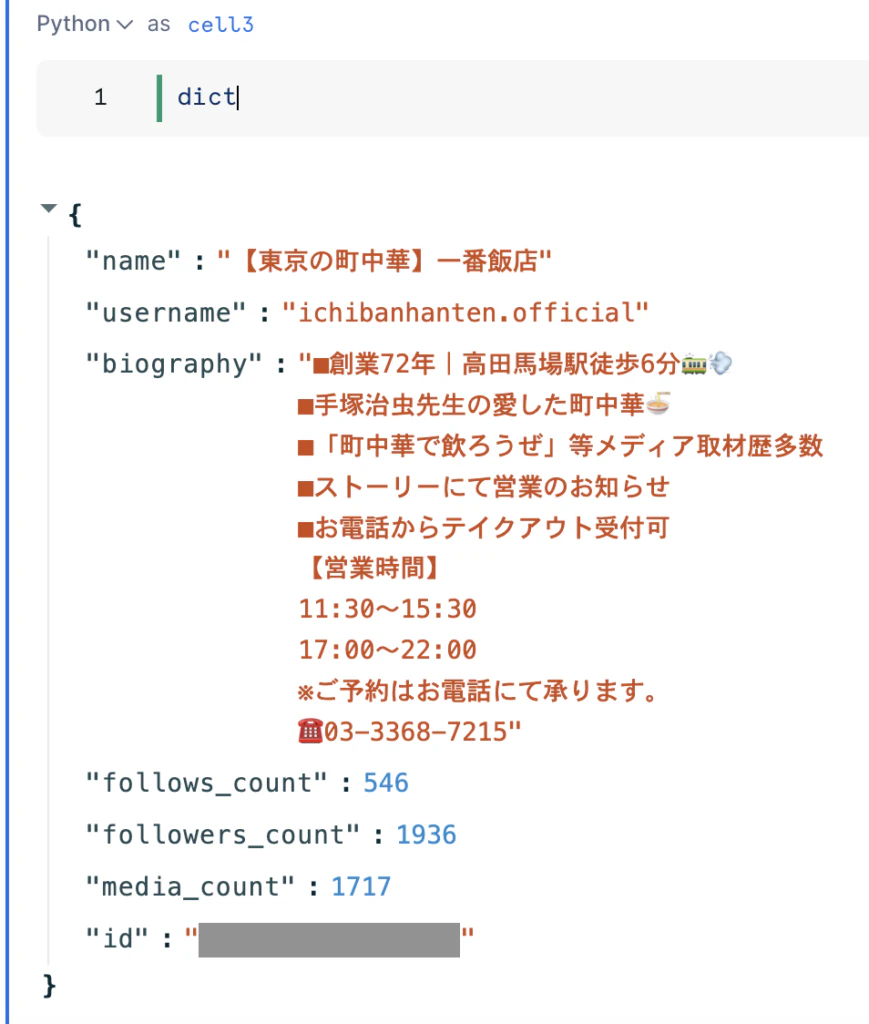Select line number 1 in the gutter

[x=100, y=97]
